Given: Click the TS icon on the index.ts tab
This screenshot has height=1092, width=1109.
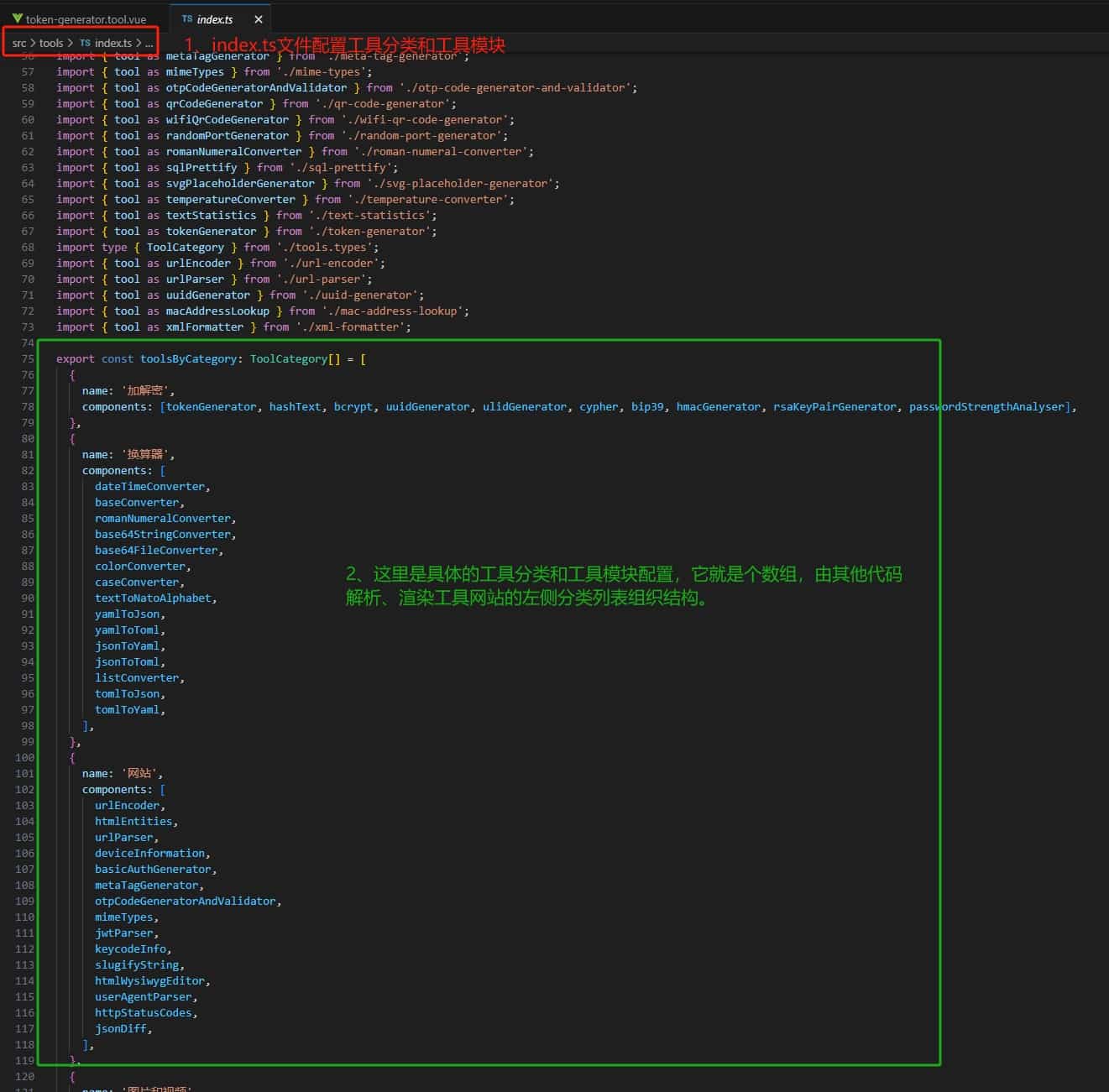Looking at the screenshot, I should (186, 18).
